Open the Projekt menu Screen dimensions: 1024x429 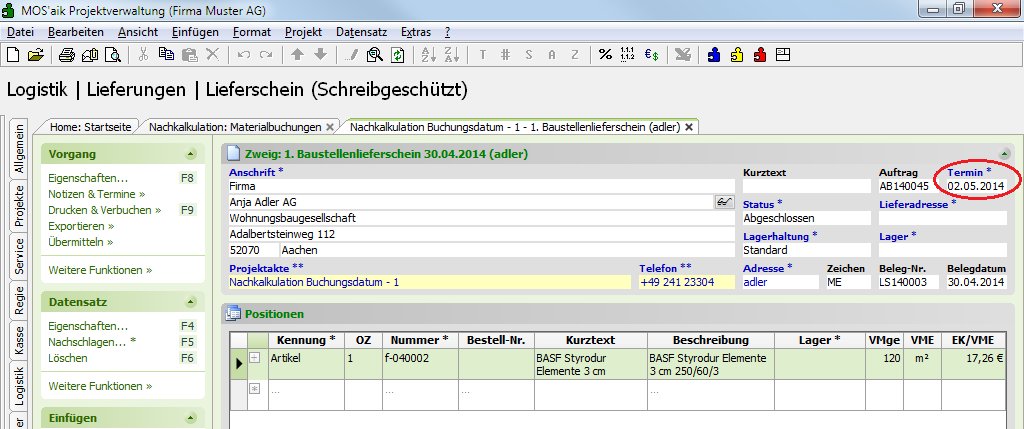(x=303, y=32)
